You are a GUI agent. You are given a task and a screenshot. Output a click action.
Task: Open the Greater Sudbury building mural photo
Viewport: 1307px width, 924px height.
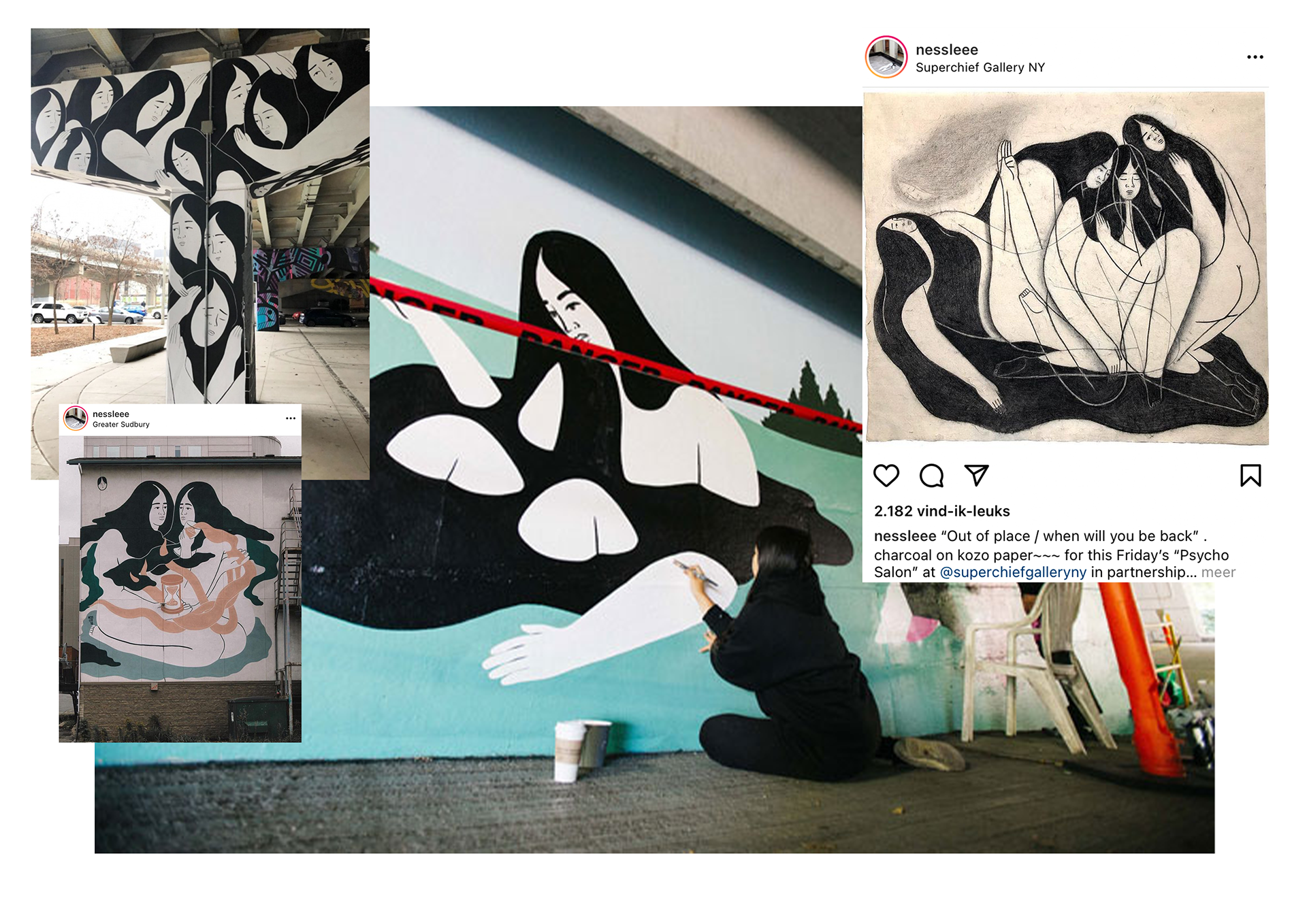tap(180, 589)
